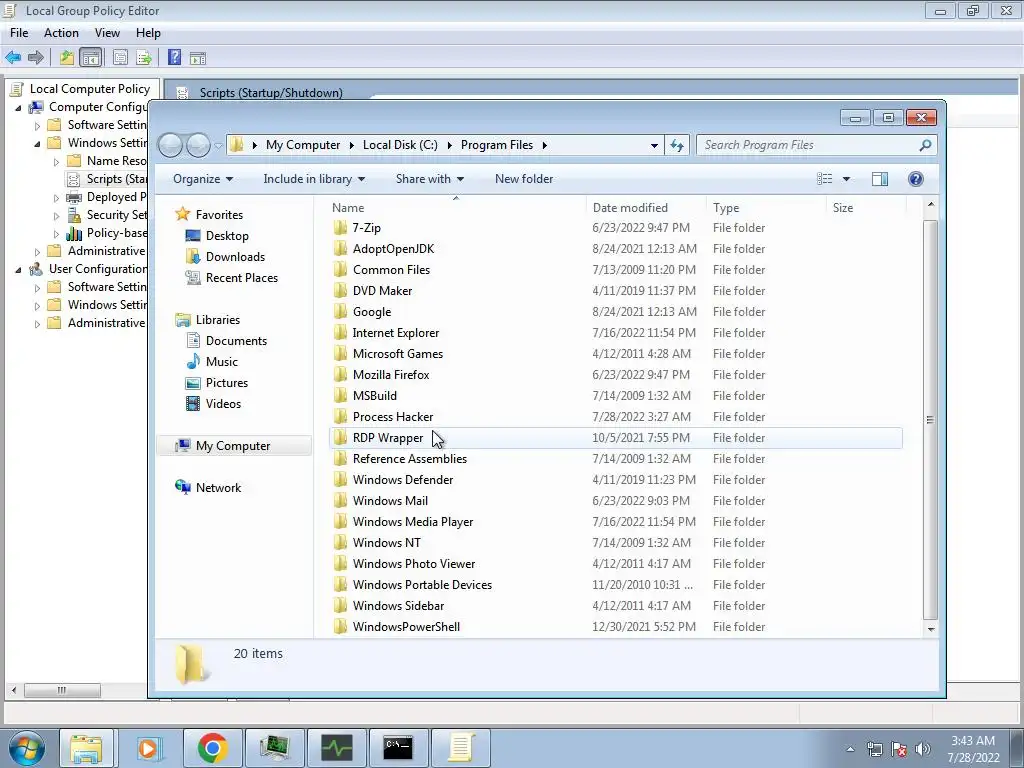Click the Action Center flag tray icon
This screenshot has height=768, width=1024.
pyautogui.click(x=899, y=749)
